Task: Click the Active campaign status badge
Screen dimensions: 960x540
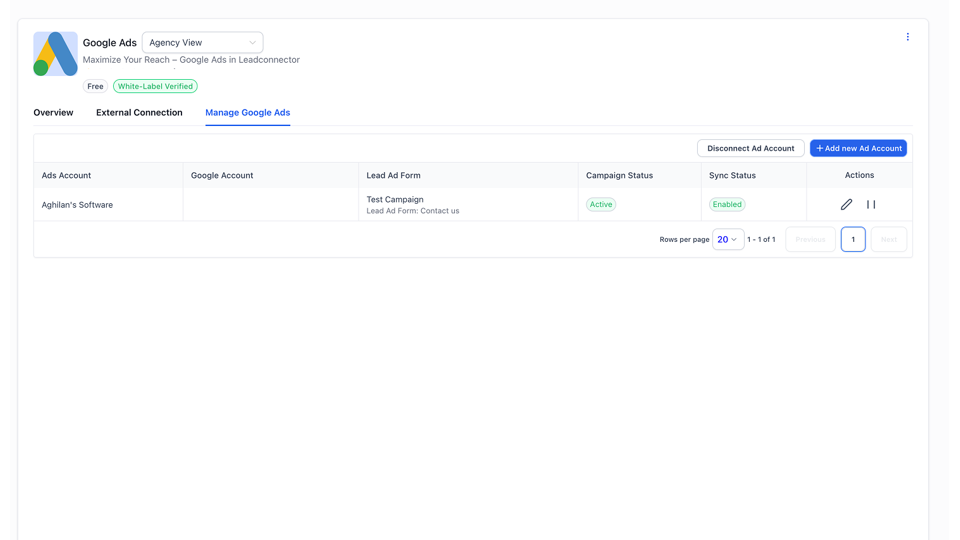Action: click(601, 204)
